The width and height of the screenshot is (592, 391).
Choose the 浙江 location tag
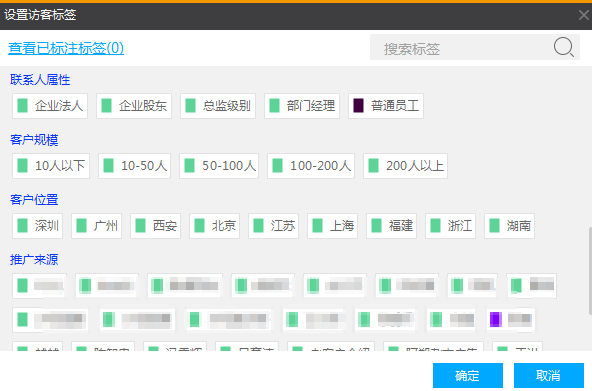tap(450, 226)
